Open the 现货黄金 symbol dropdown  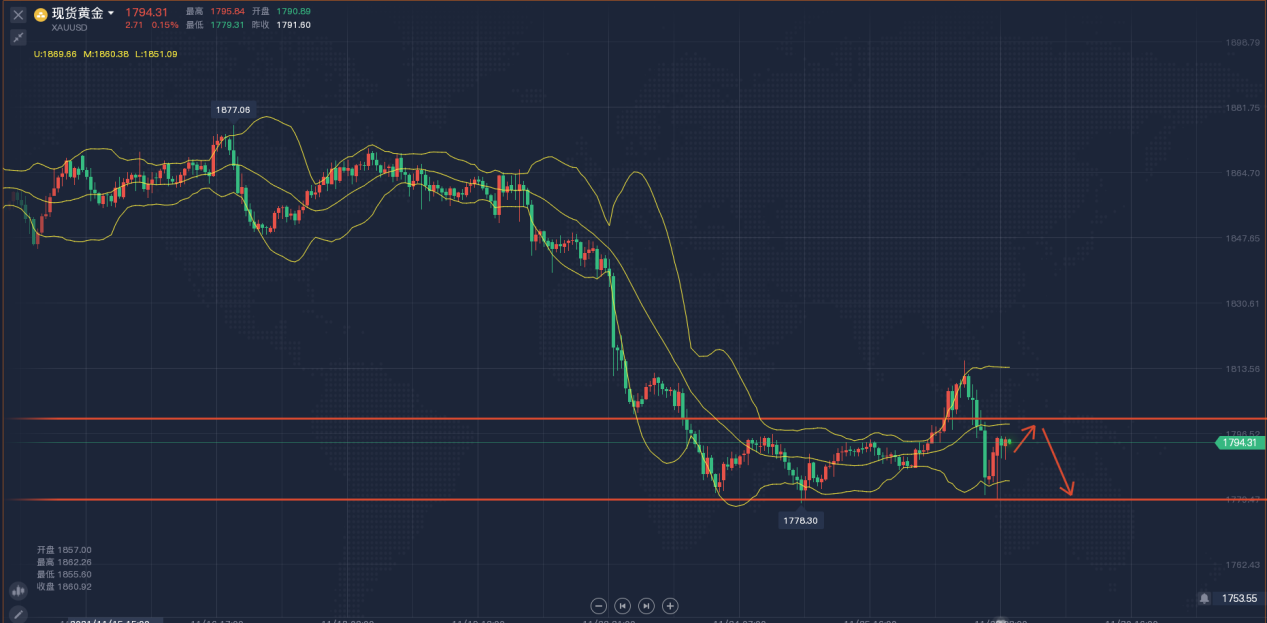pos(82,14)
